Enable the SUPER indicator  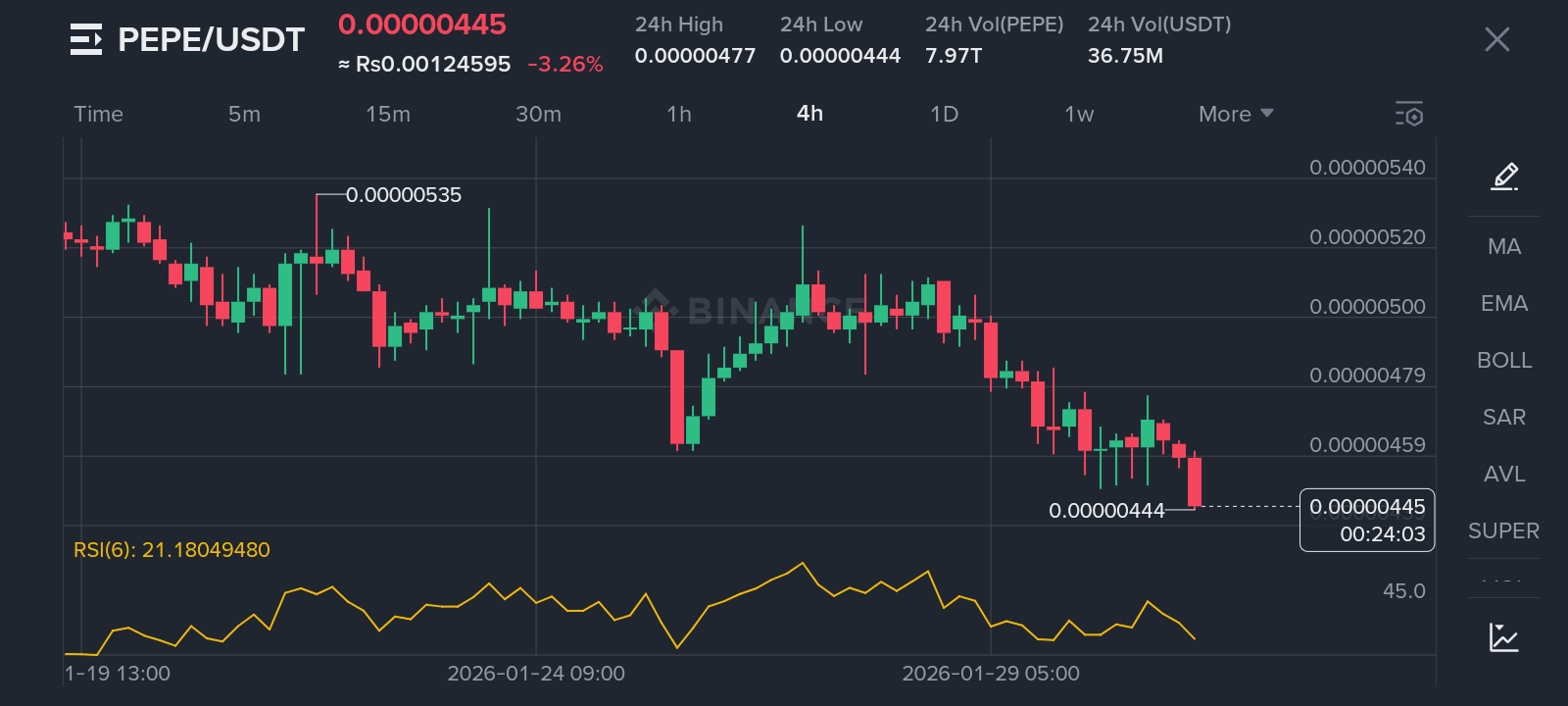[1504, 531]
